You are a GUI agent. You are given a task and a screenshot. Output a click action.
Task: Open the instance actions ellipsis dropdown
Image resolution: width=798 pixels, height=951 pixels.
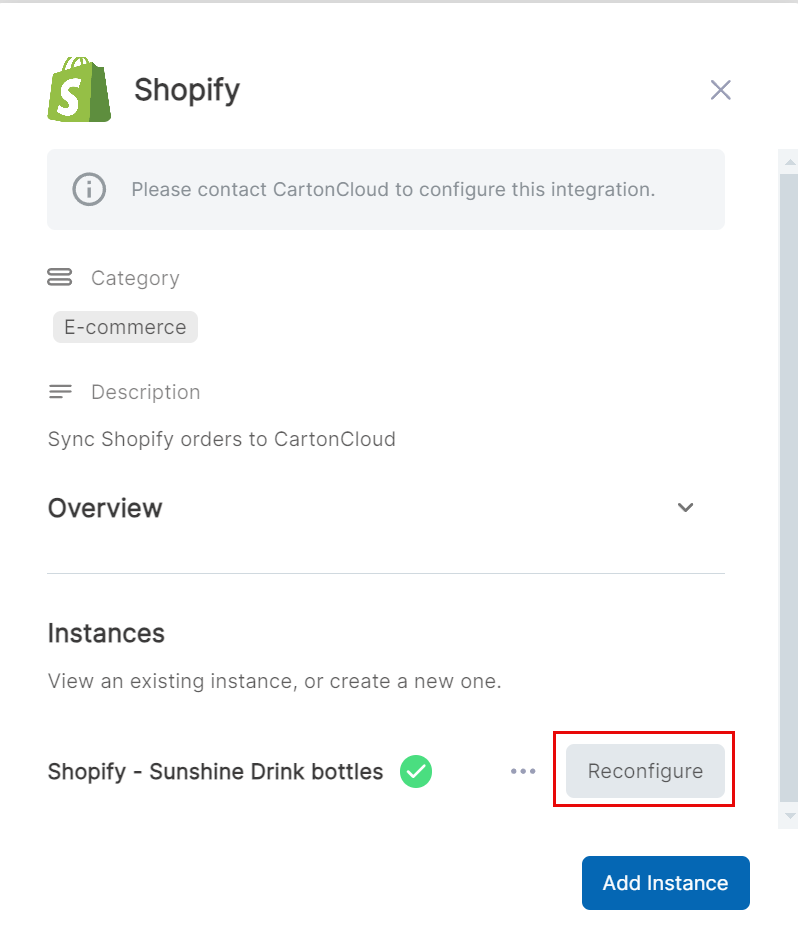click(x=522, y=771)
